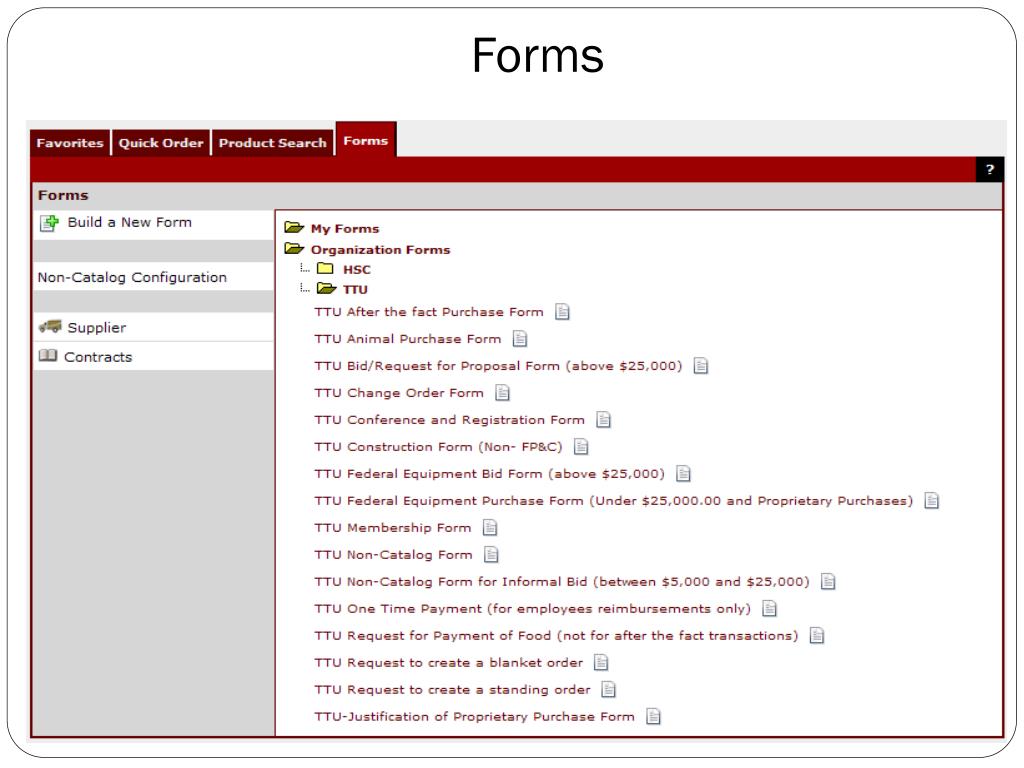Open the Contracts section
This screenshot has height=768, width=1024.
tap(98, 357)
